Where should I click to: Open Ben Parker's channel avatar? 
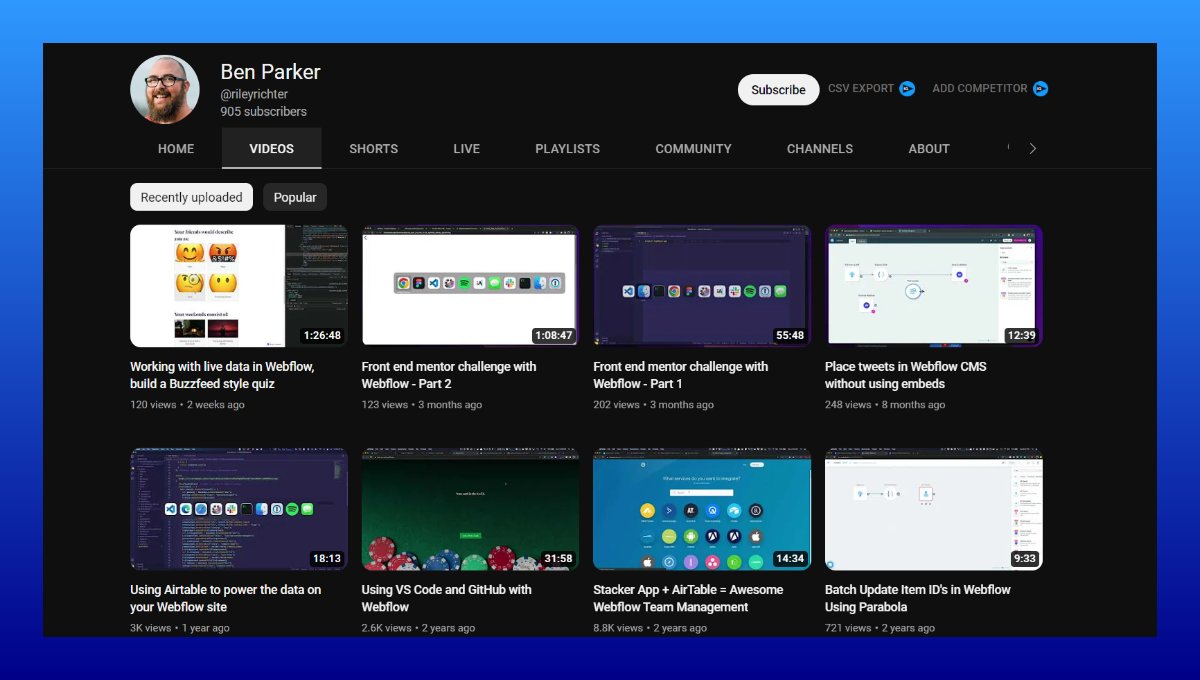tap(165, 89)
